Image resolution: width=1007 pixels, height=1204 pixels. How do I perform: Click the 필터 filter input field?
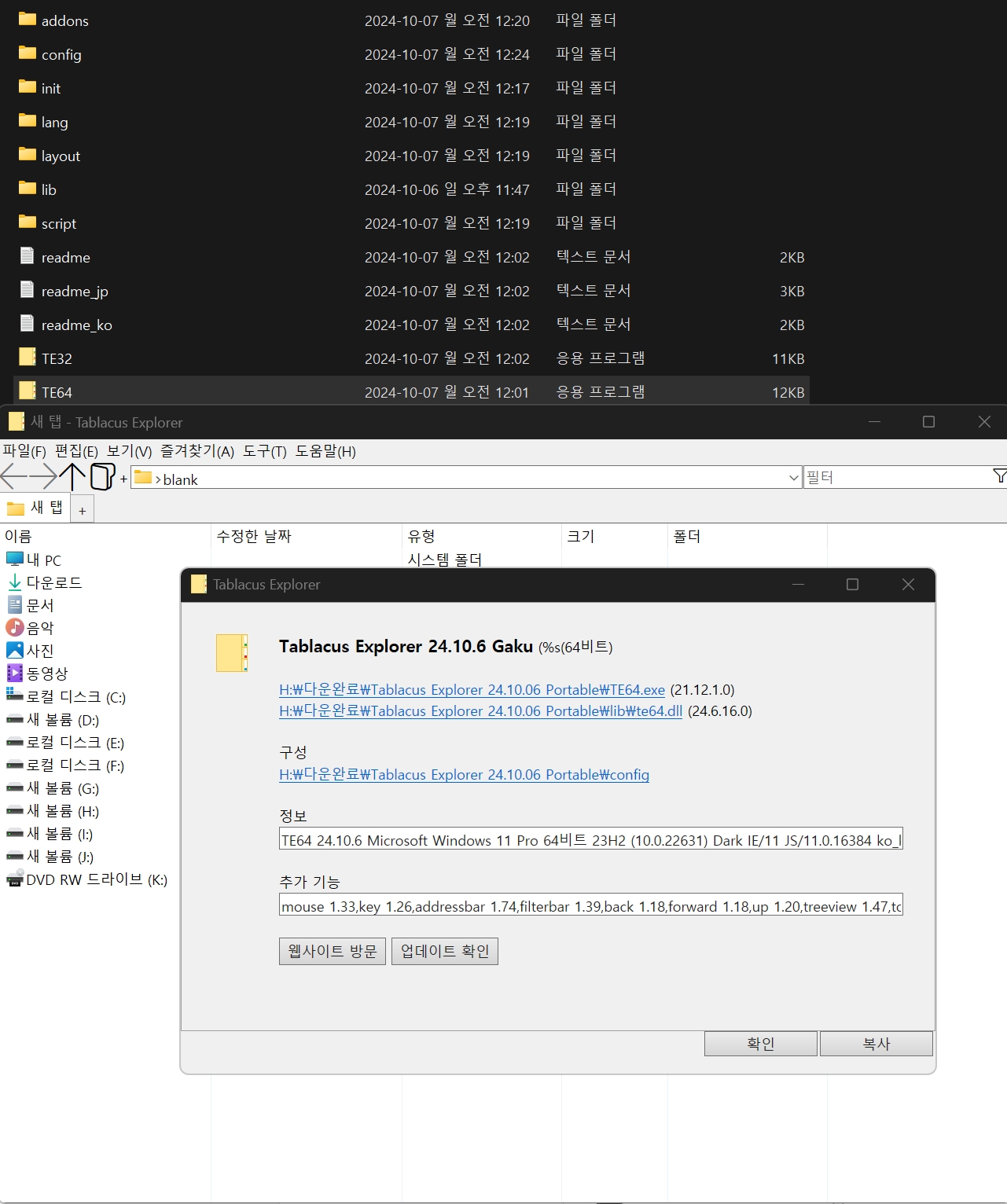point(897,477)
